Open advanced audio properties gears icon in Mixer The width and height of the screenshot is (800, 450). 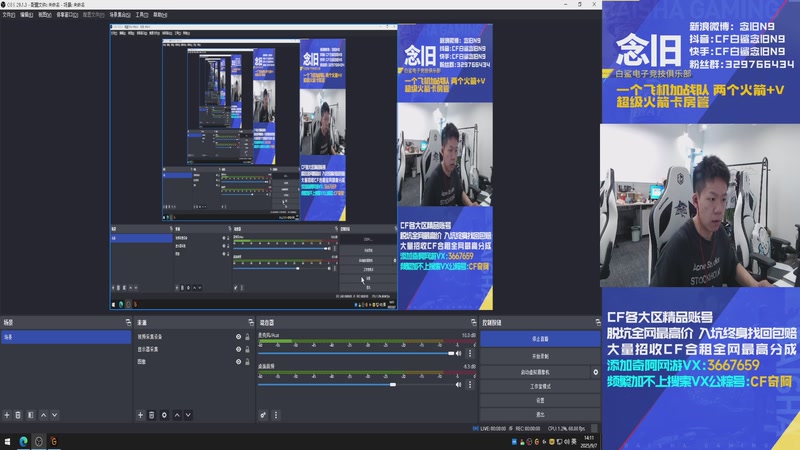pos(263,415)
